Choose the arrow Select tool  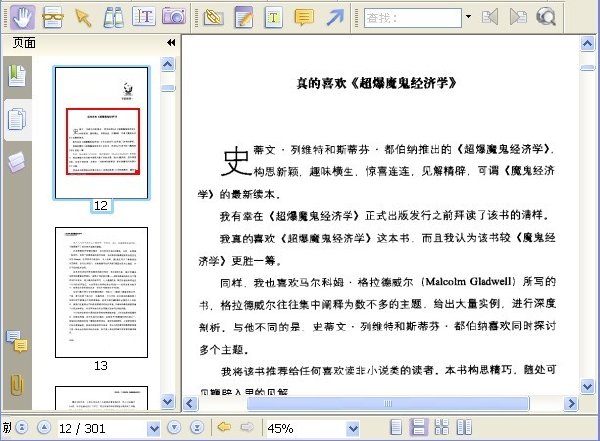(83, 18)
